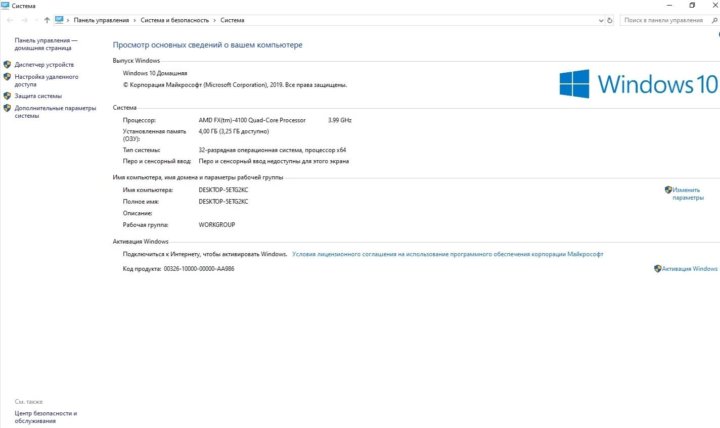
Task: Open Диспетчер устройств link
Action: [44, 64]
